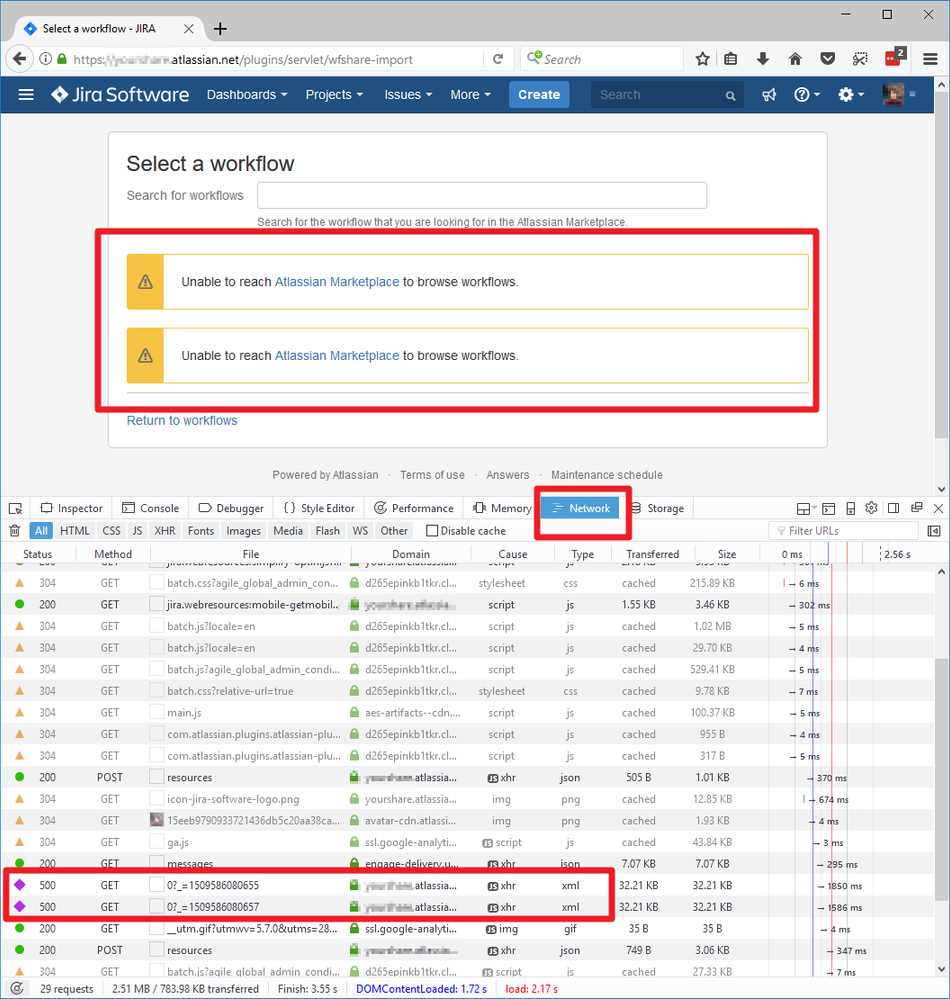
Task: Go to the browser home icon
Action: click(795, 59)
